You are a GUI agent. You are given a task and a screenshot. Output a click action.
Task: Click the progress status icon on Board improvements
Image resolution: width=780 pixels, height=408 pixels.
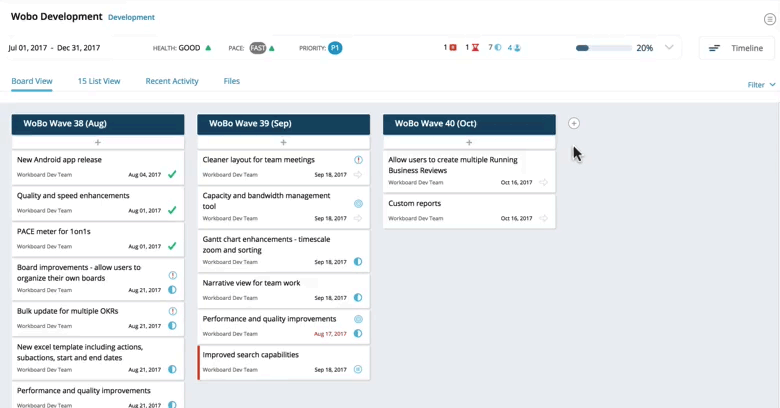172,290
